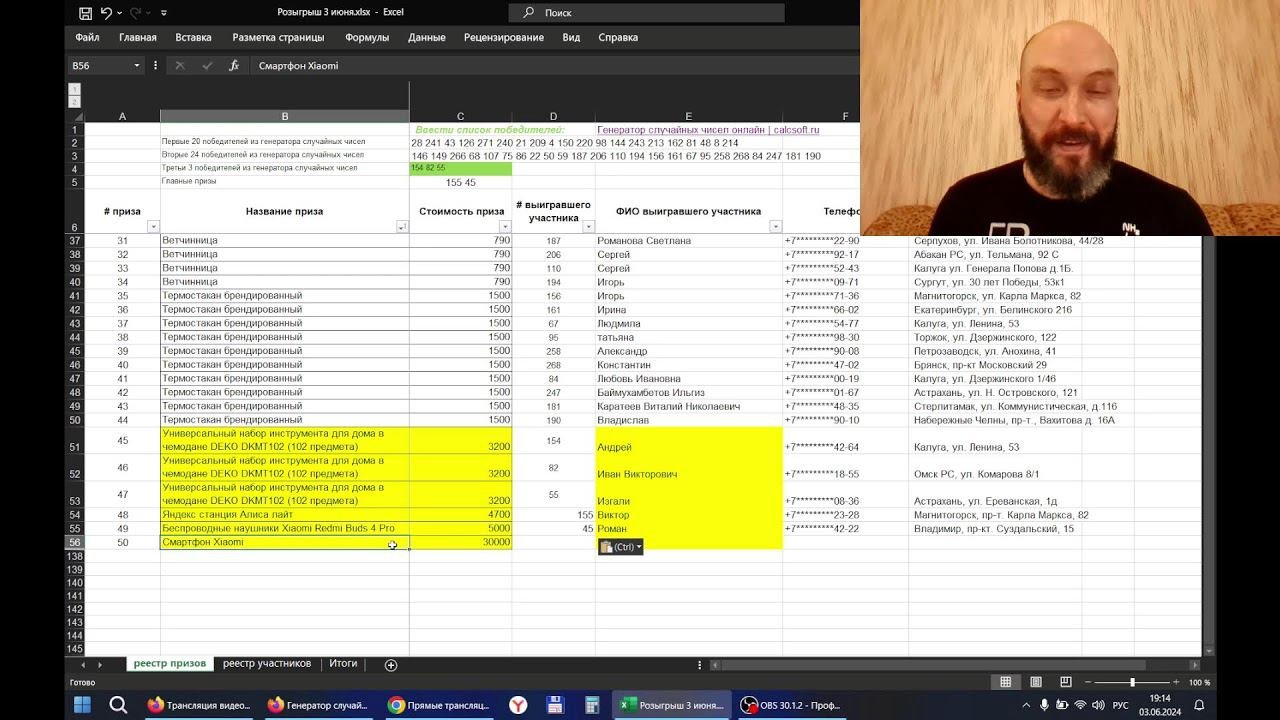
Task: Expand rows with outline level 2 button
Action: click(x=74, y=101)
